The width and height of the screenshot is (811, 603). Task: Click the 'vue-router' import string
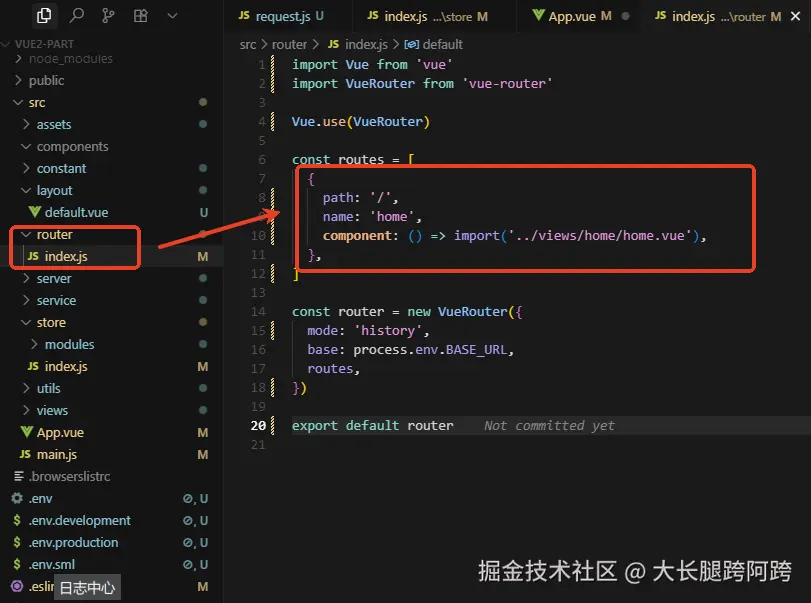click(507, 83)
